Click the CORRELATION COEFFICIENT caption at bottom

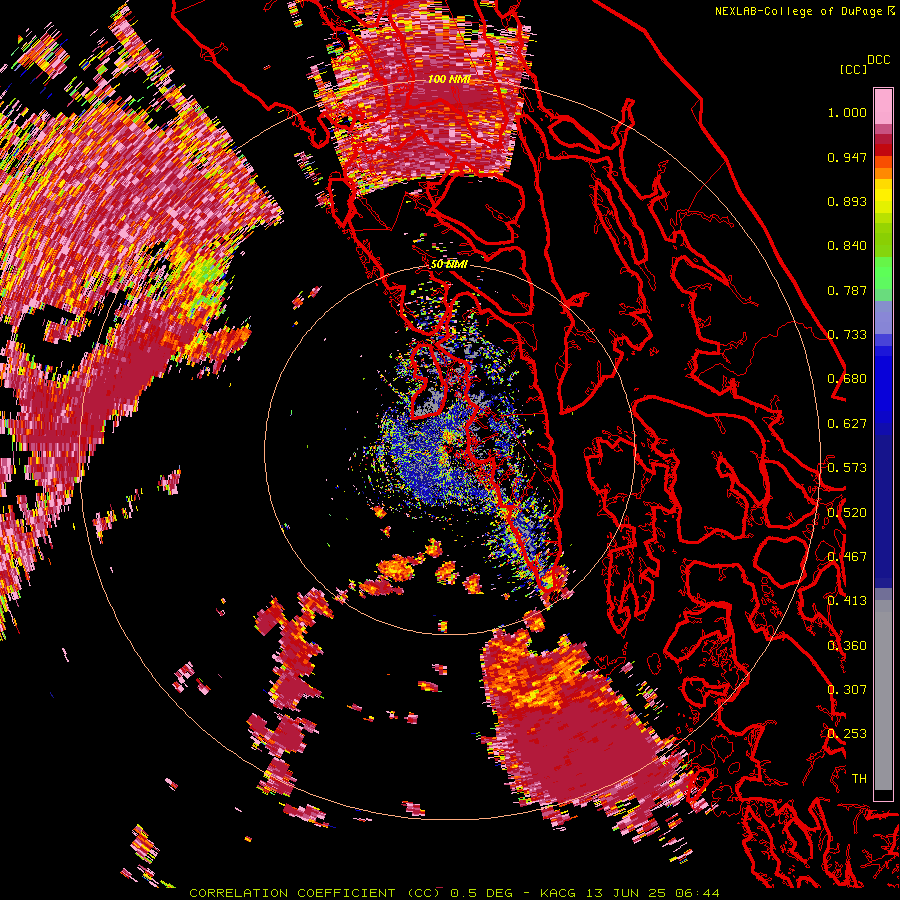point(454,893)
